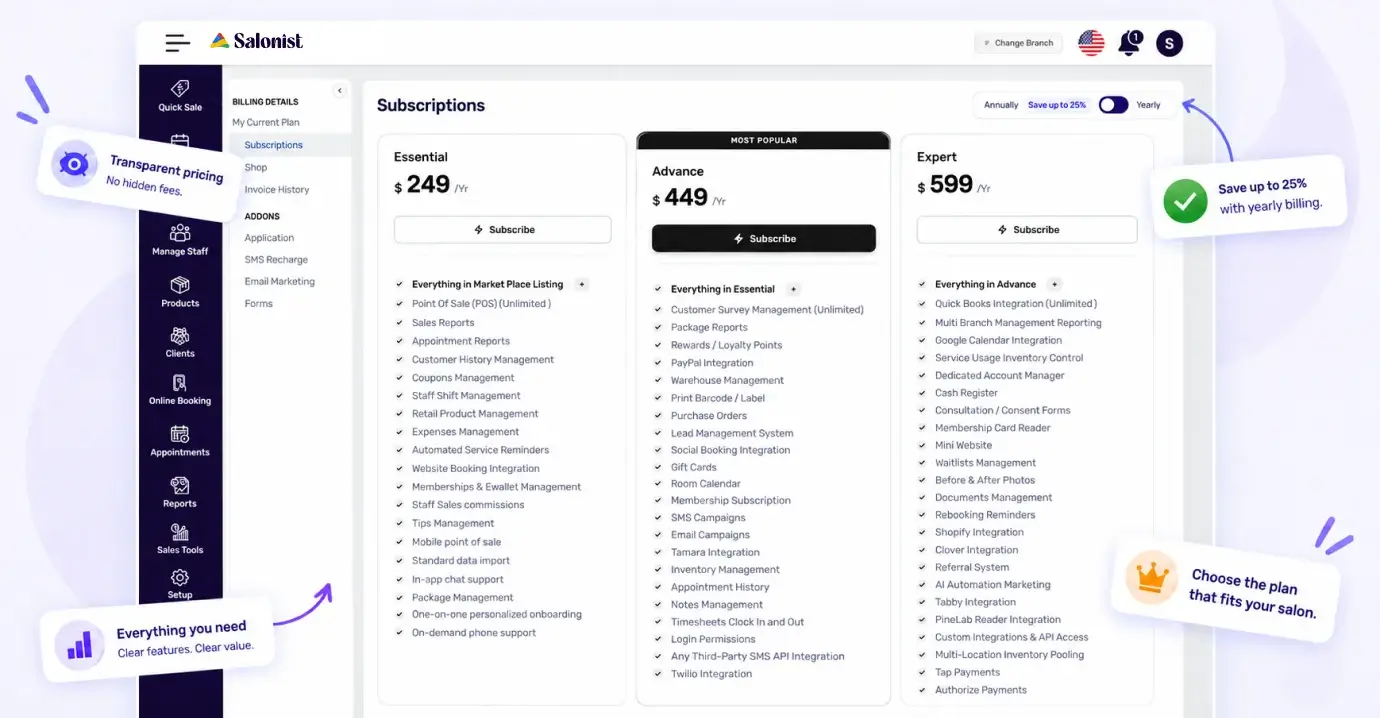
Task: Open Clients in sidebar
Action: (x=180, y=342)
